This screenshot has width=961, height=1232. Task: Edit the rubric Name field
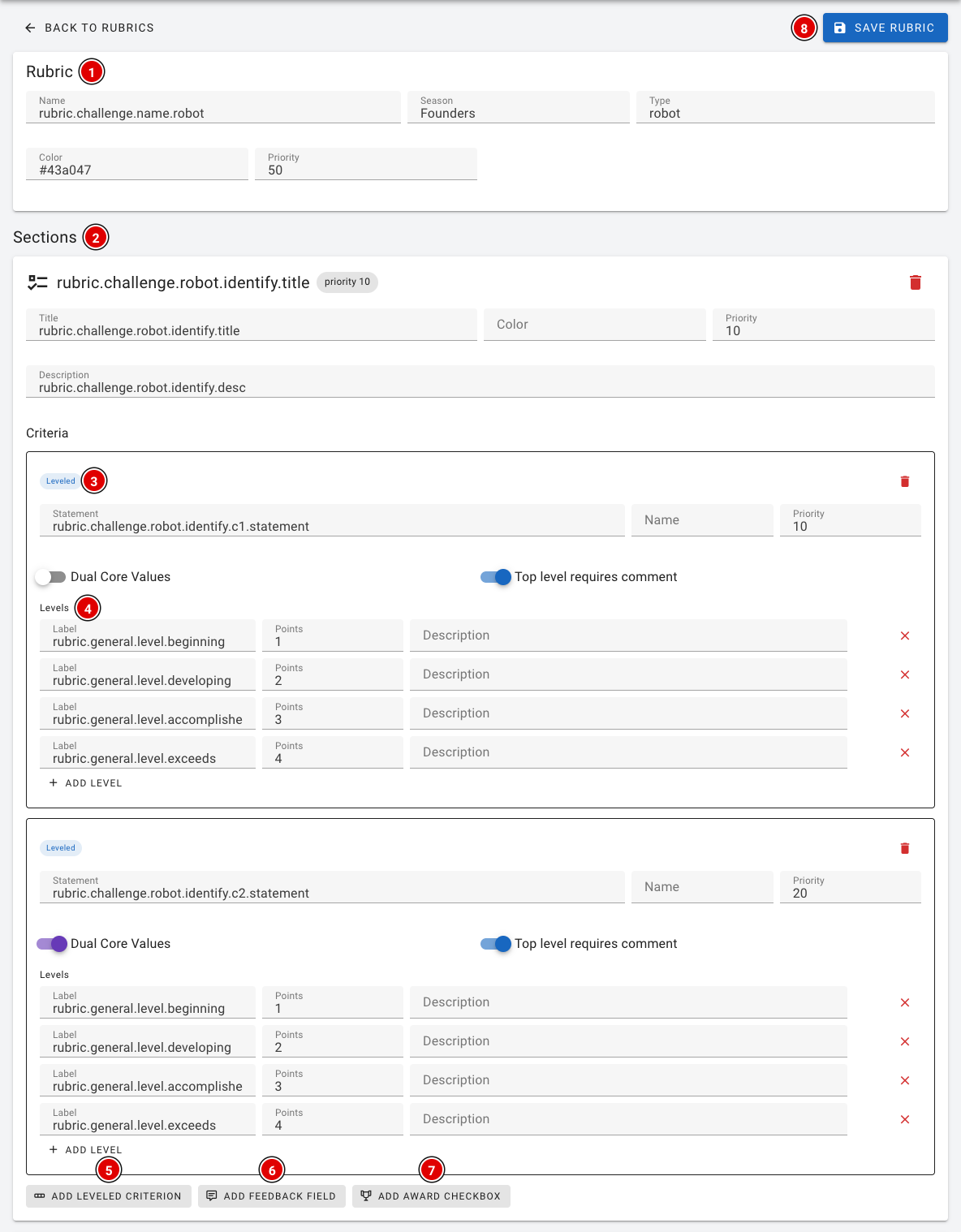[213, 107]
